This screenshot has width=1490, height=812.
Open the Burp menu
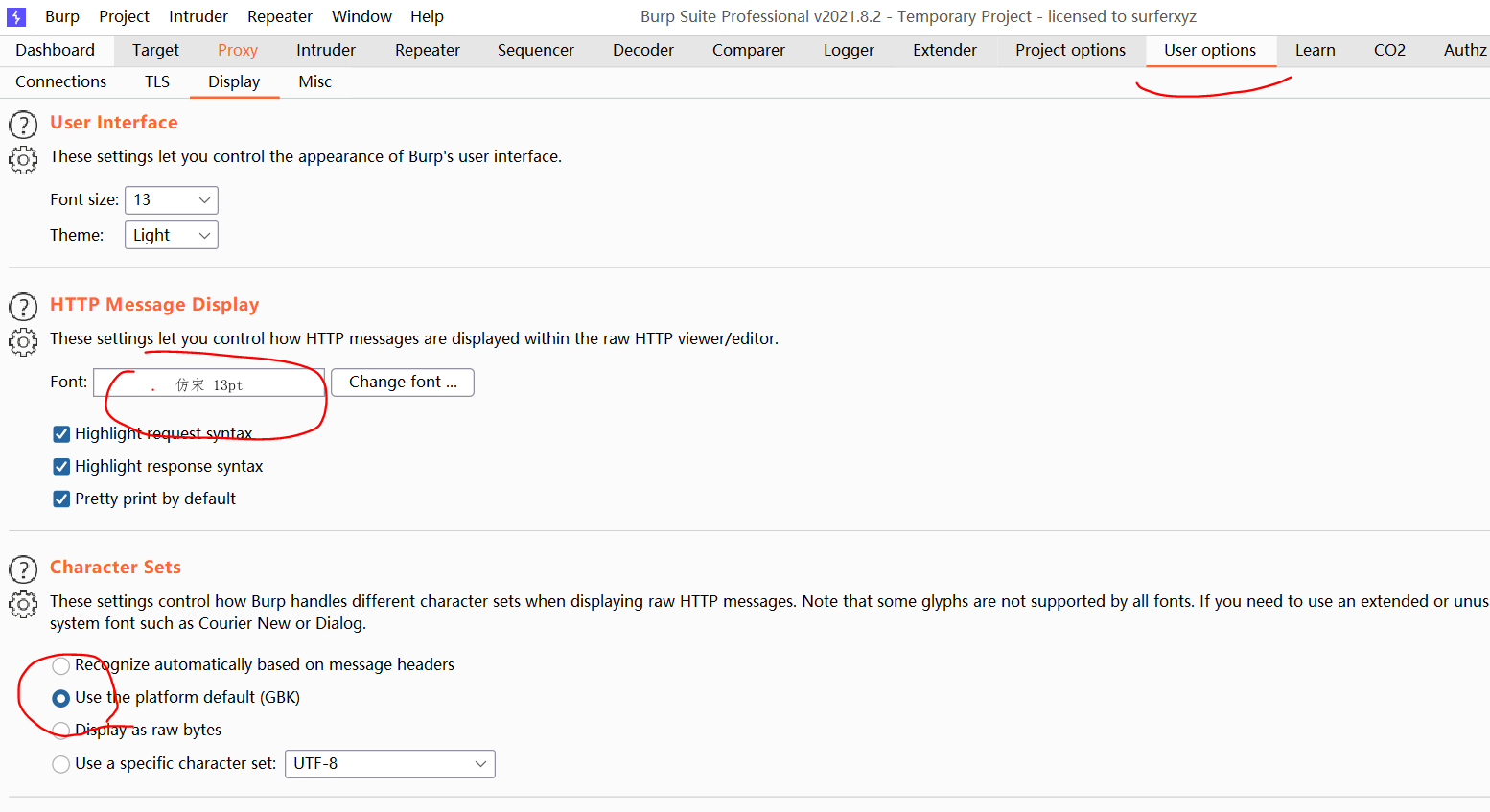(x=62, y=16)
